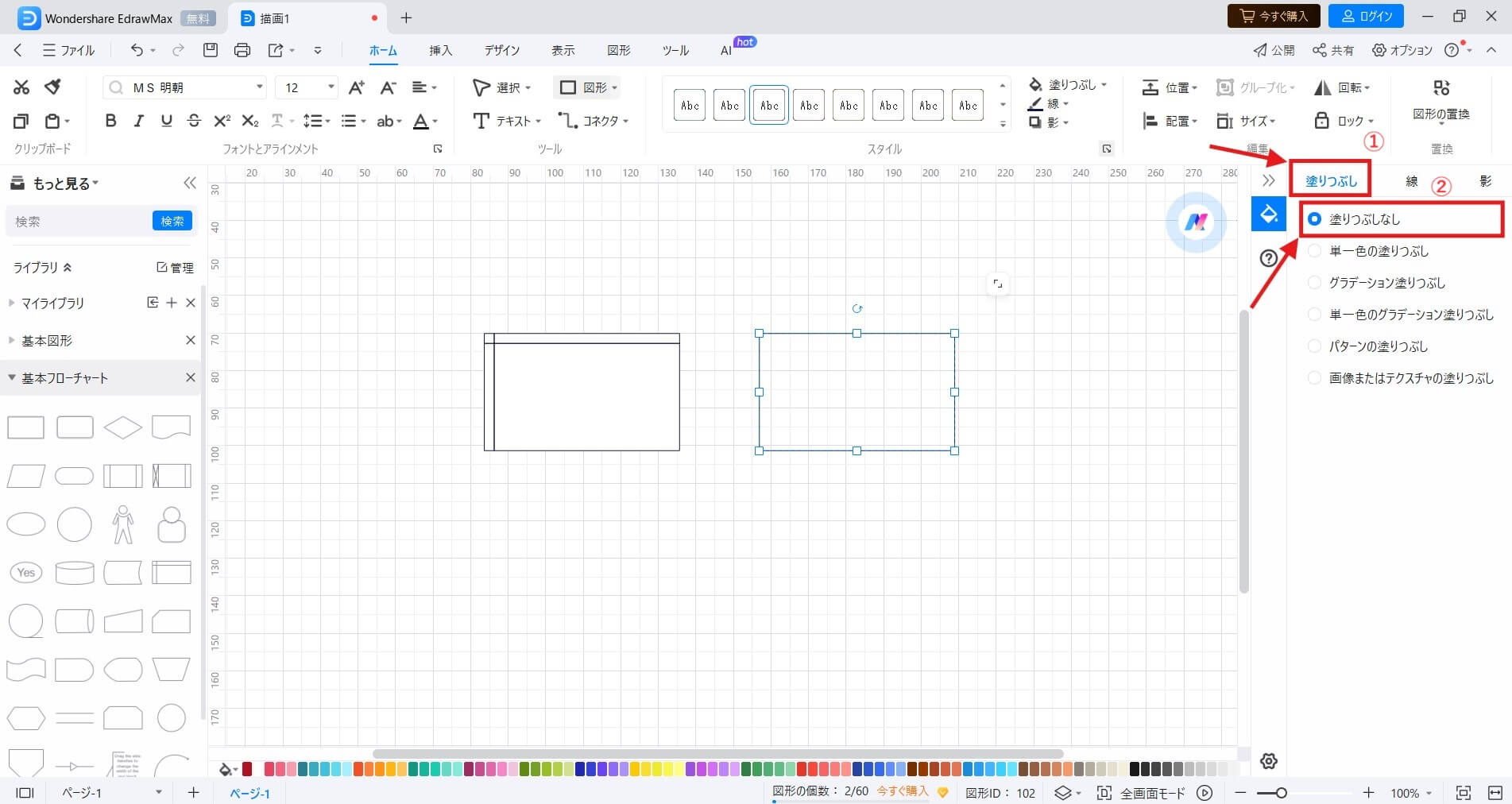Select the Yes shape in the library
The height and width of the screenshot is (804, 1512).
(x=26, y=572)
